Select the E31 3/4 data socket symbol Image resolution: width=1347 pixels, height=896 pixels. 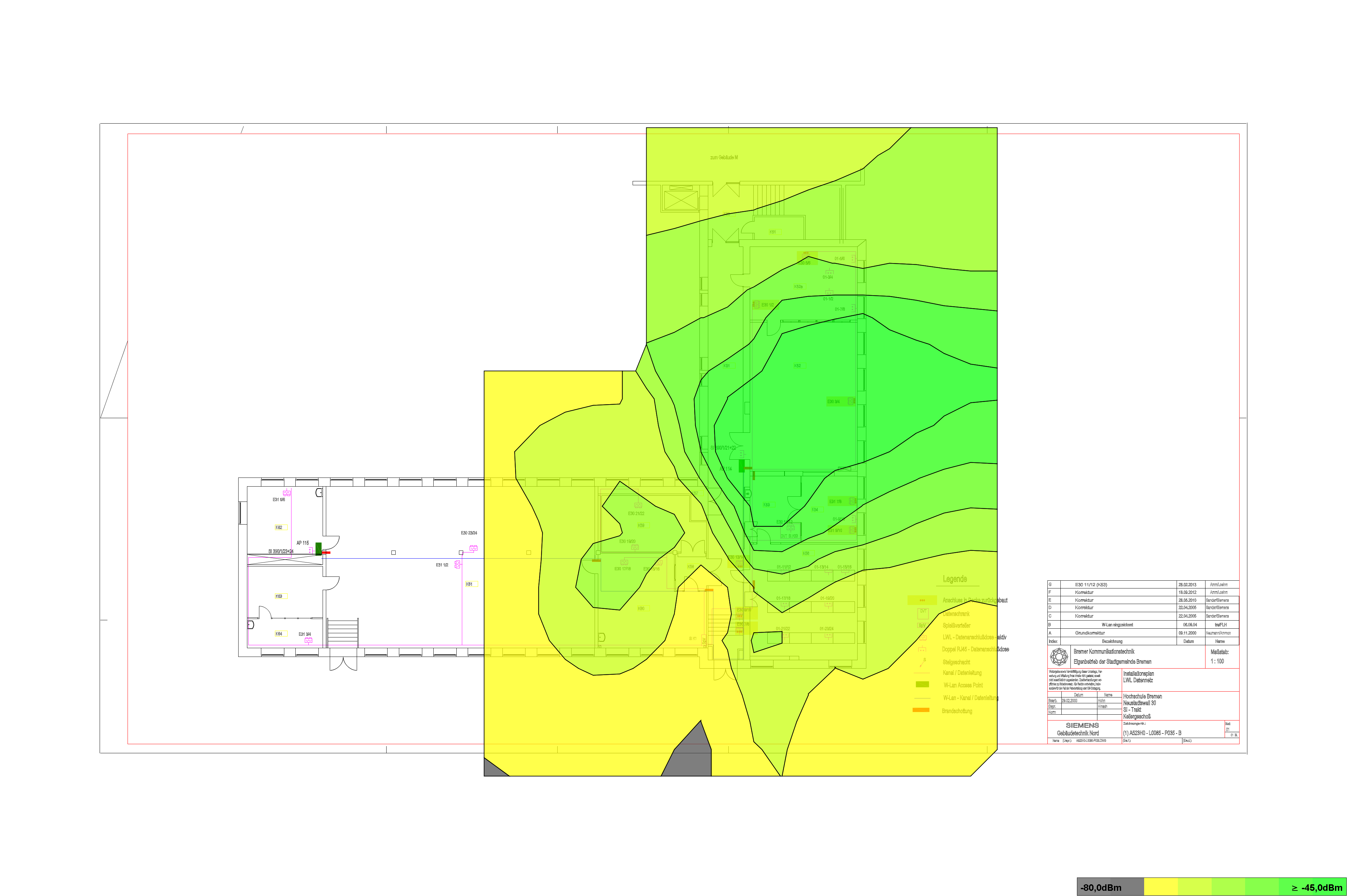(308, 641)
